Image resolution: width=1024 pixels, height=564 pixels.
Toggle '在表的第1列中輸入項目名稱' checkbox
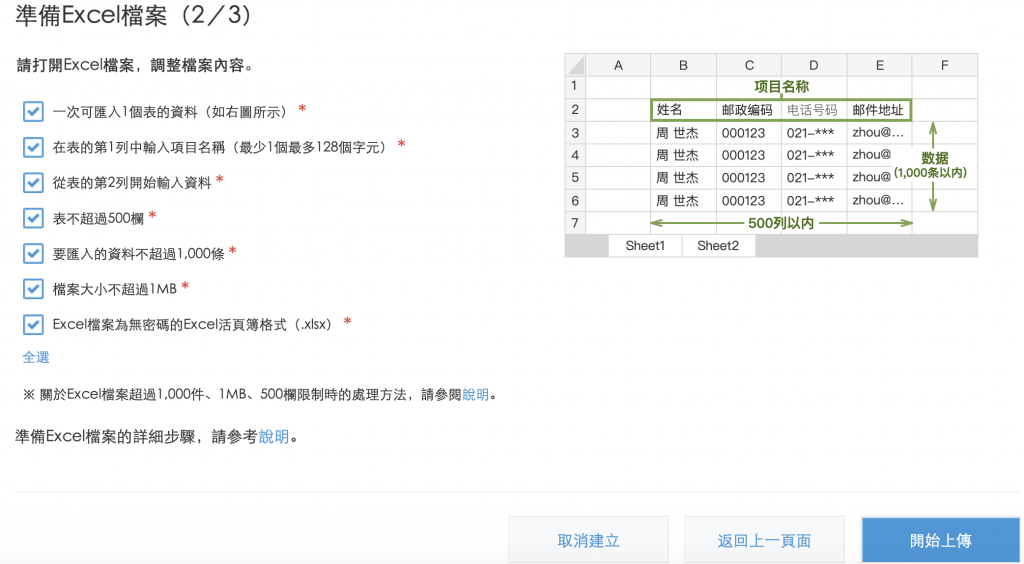[x=33, y=147]
